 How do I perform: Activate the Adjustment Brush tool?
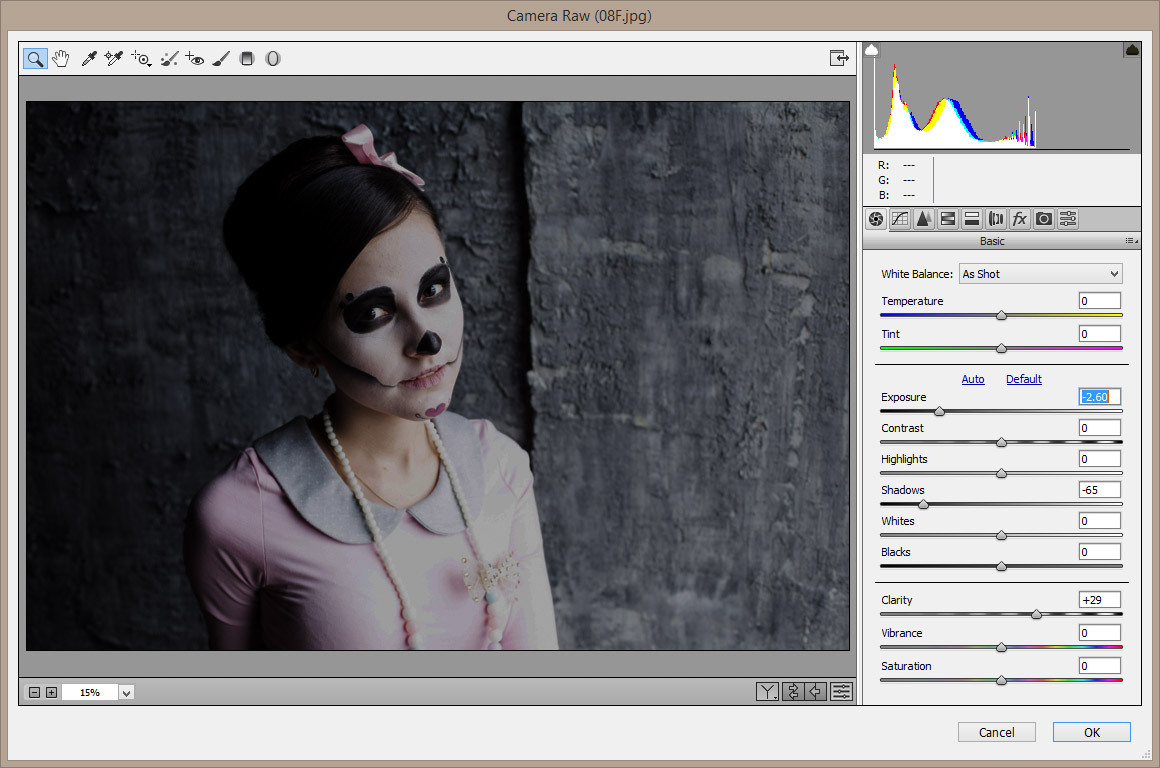pyautogui.click(x=221, y=59)
